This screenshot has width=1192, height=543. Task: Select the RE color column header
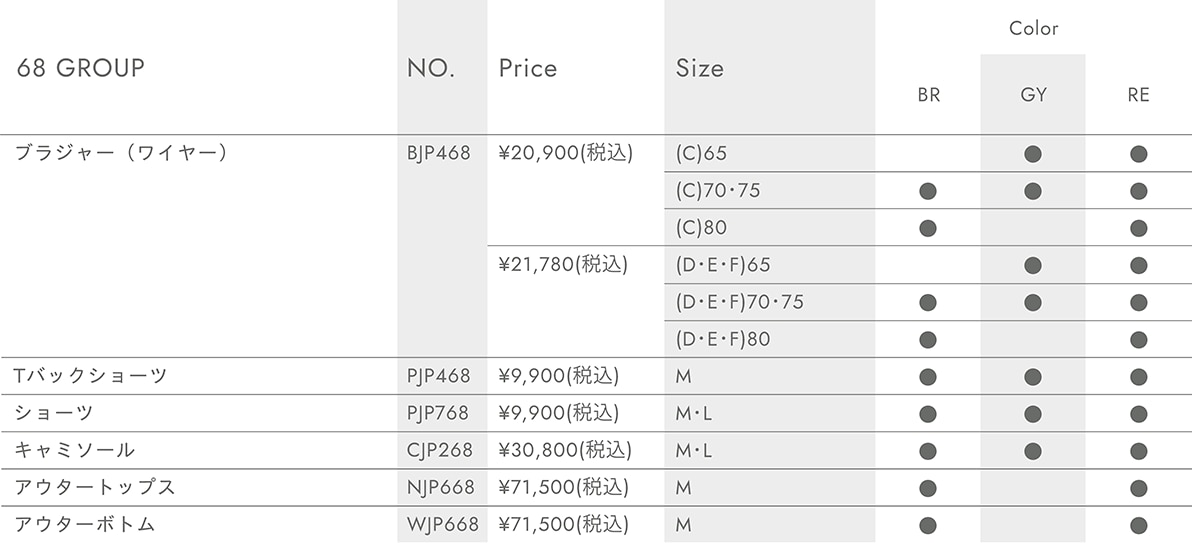tap(1139, 95)
